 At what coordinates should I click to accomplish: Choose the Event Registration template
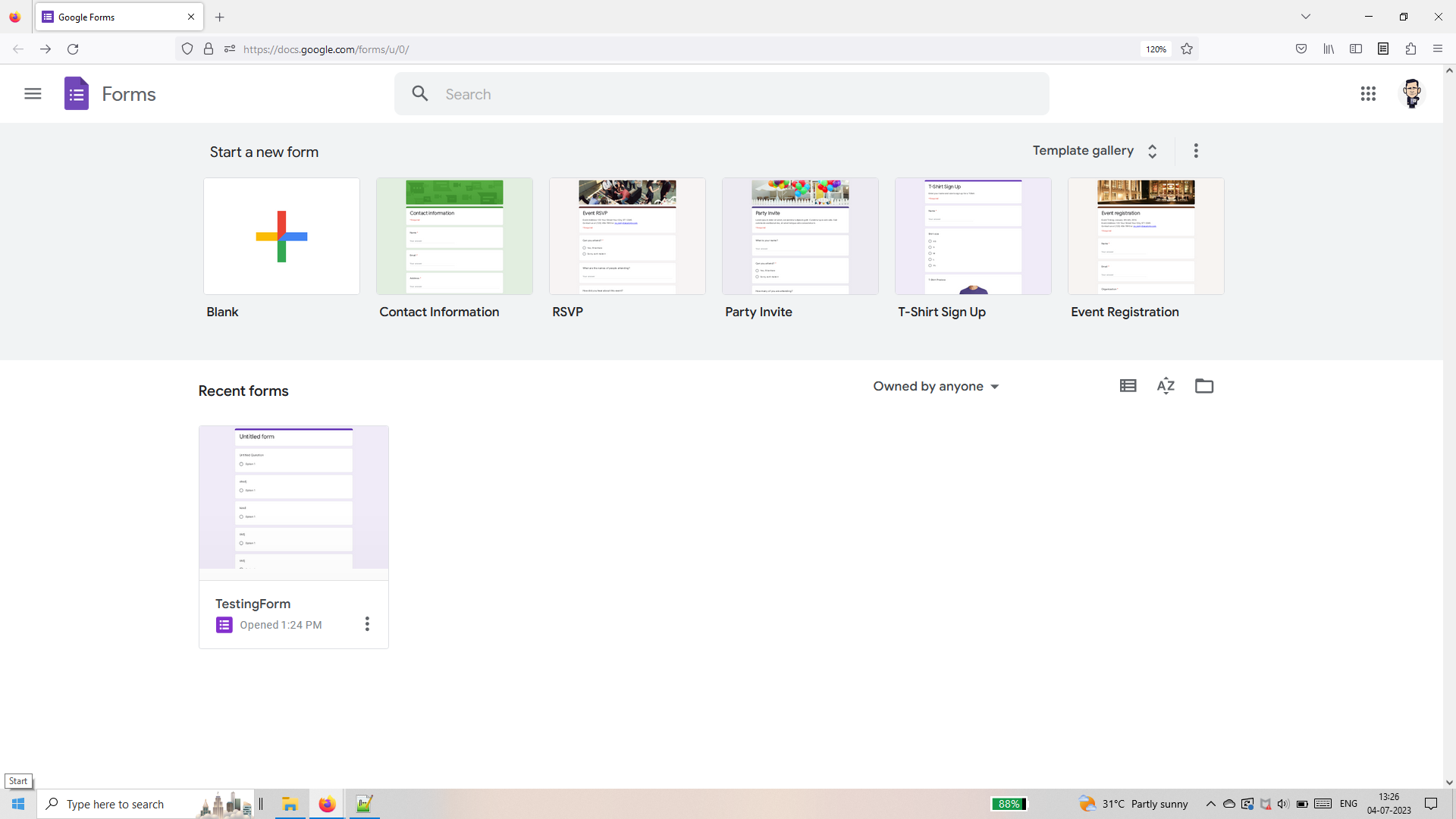point(1146,237)
